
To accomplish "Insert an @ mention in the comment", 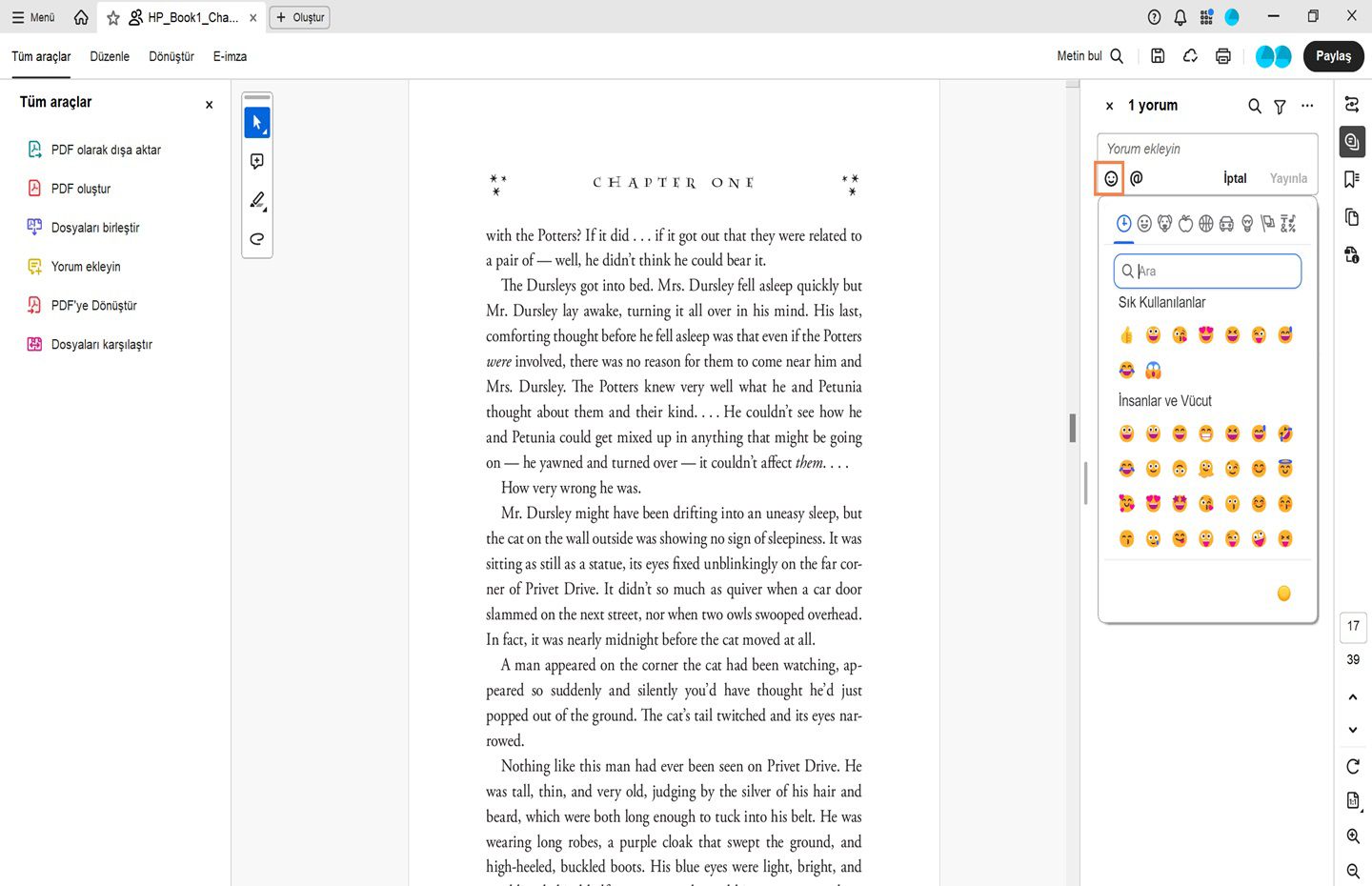I will pos(1137,178).
